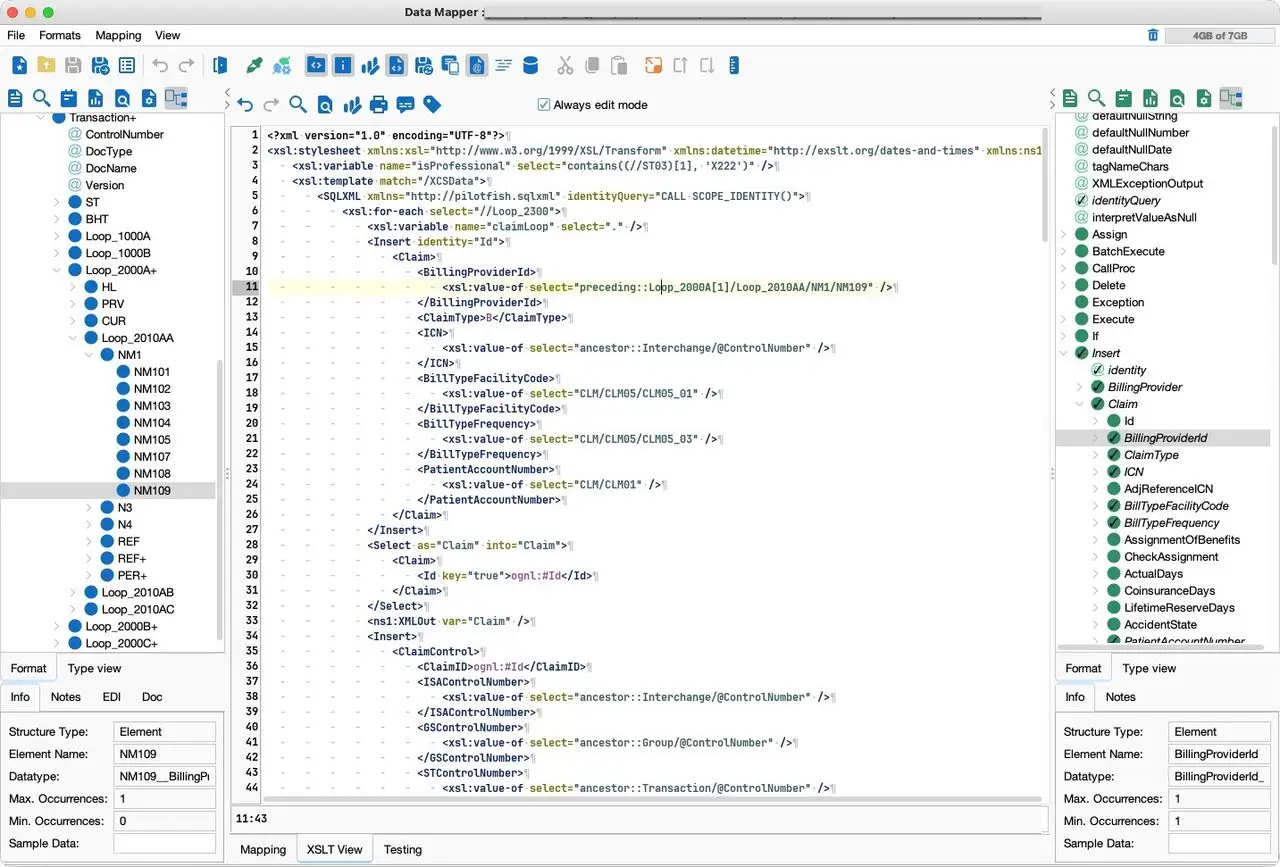
Task: Uncheck the Always edit mode checkbox
Action: 544,105
